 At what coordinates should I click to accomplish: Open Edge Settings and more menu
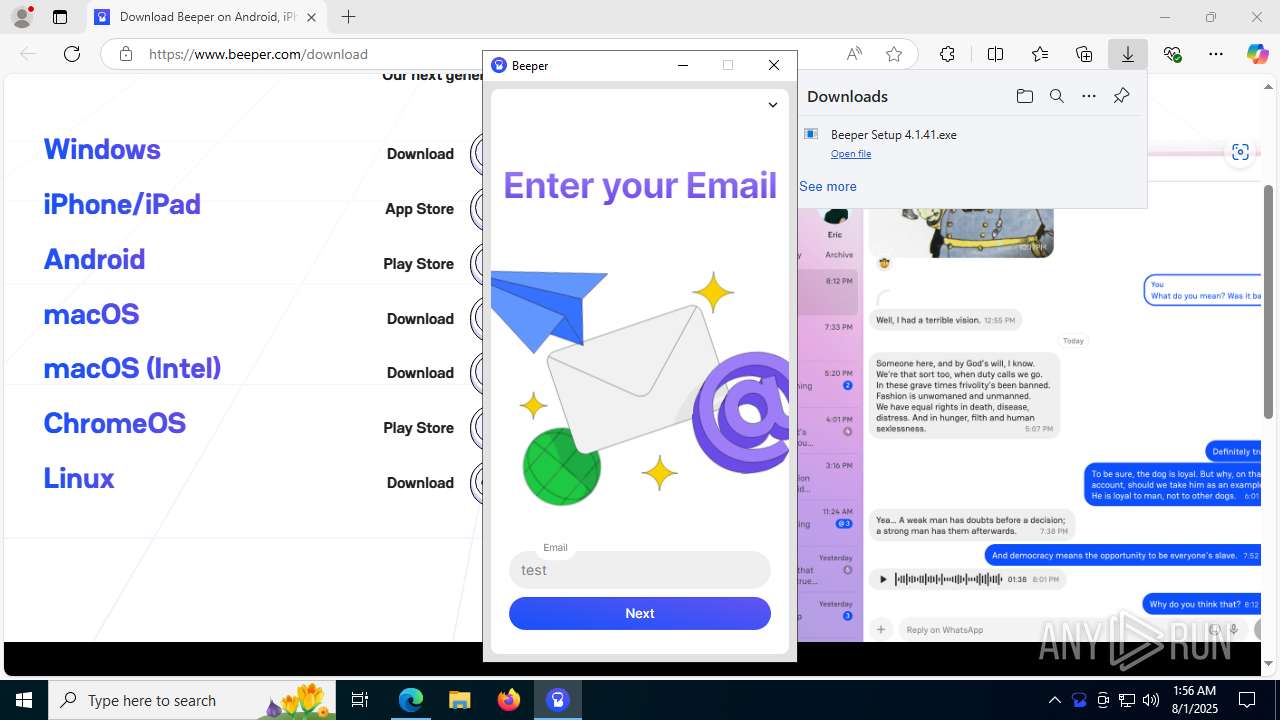click(1216, 54)
